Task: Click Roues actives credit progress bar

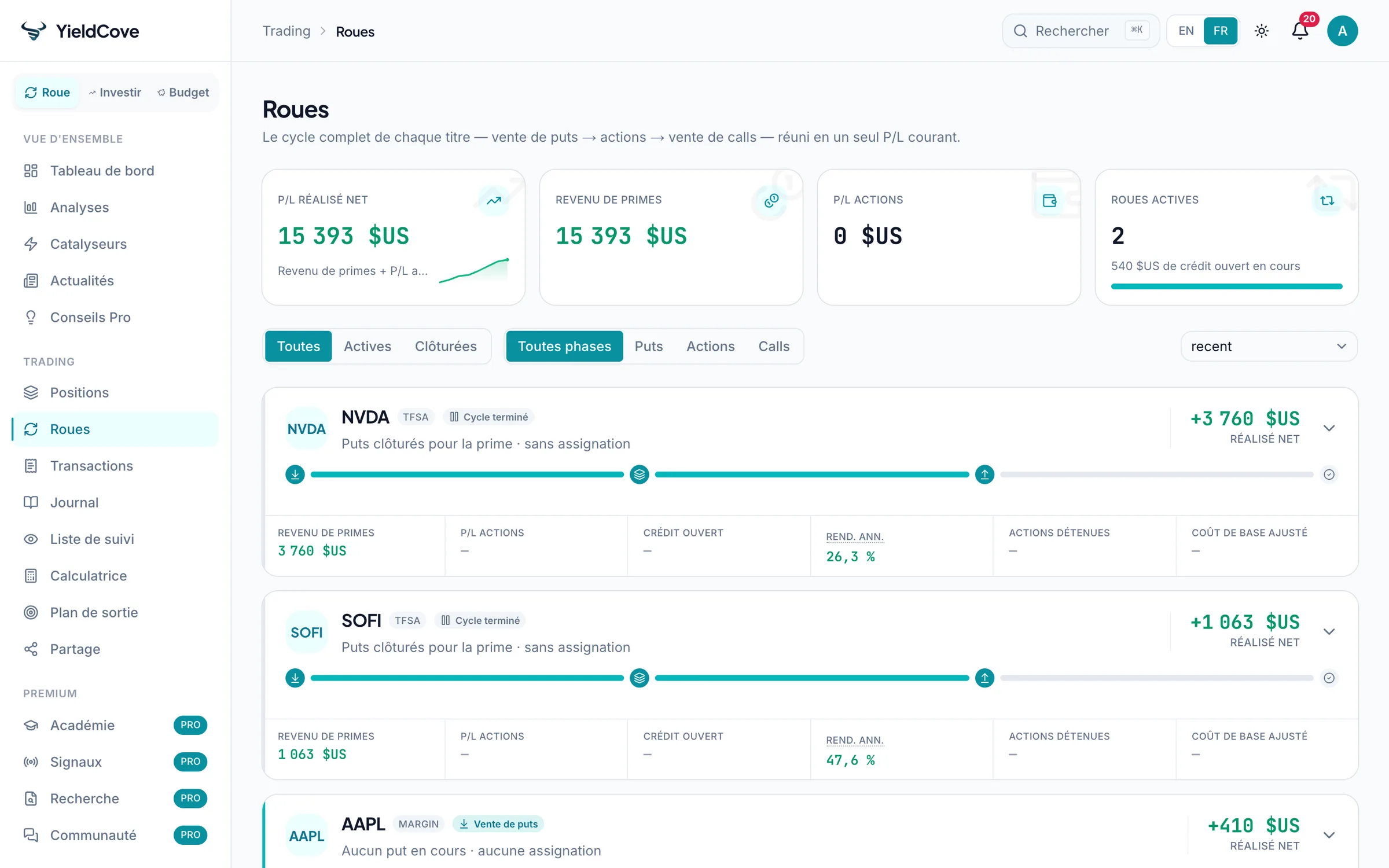Action: click(x=1226, y=286)
